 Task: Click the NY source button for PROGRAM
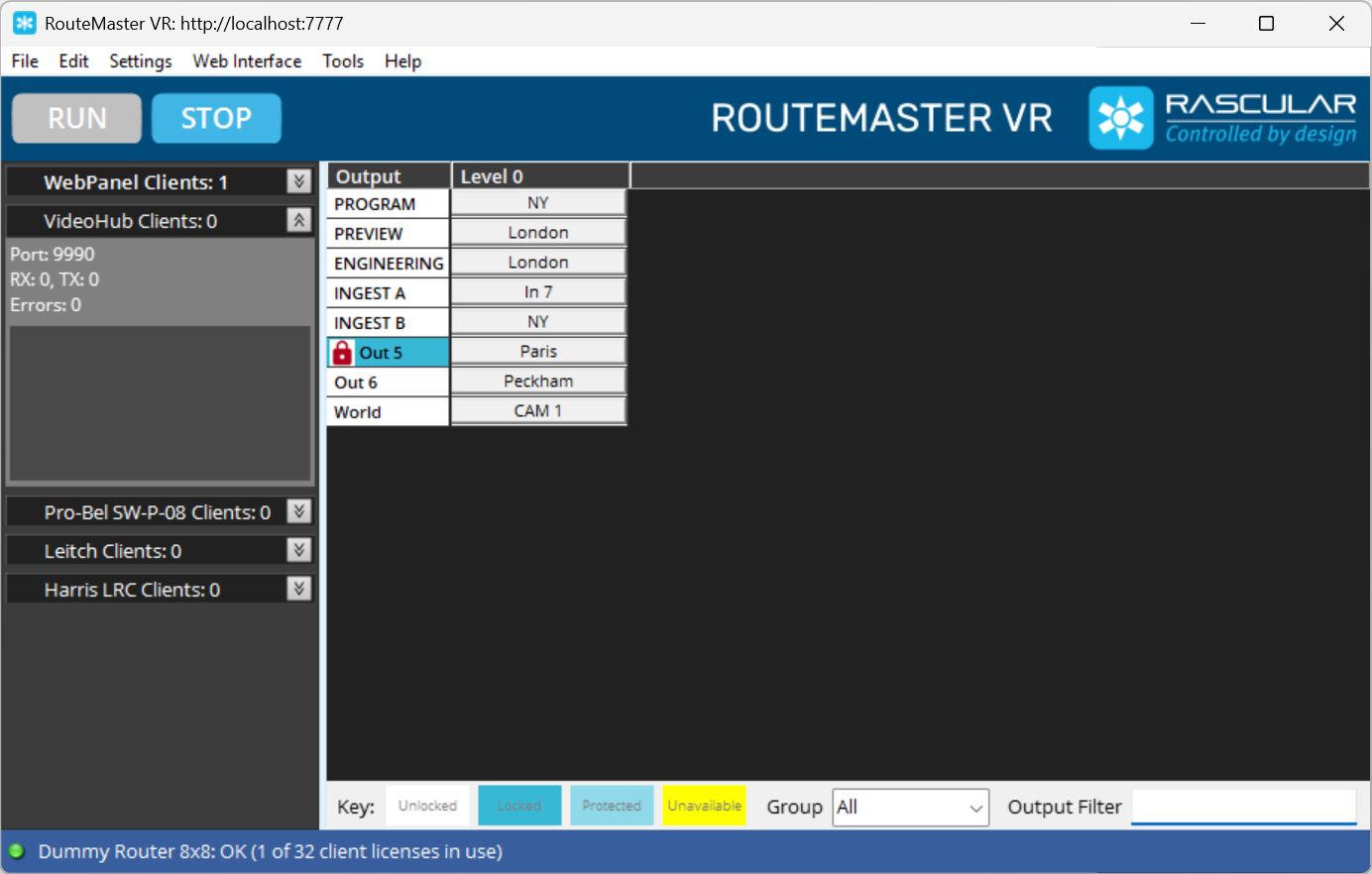coord(538,203)
